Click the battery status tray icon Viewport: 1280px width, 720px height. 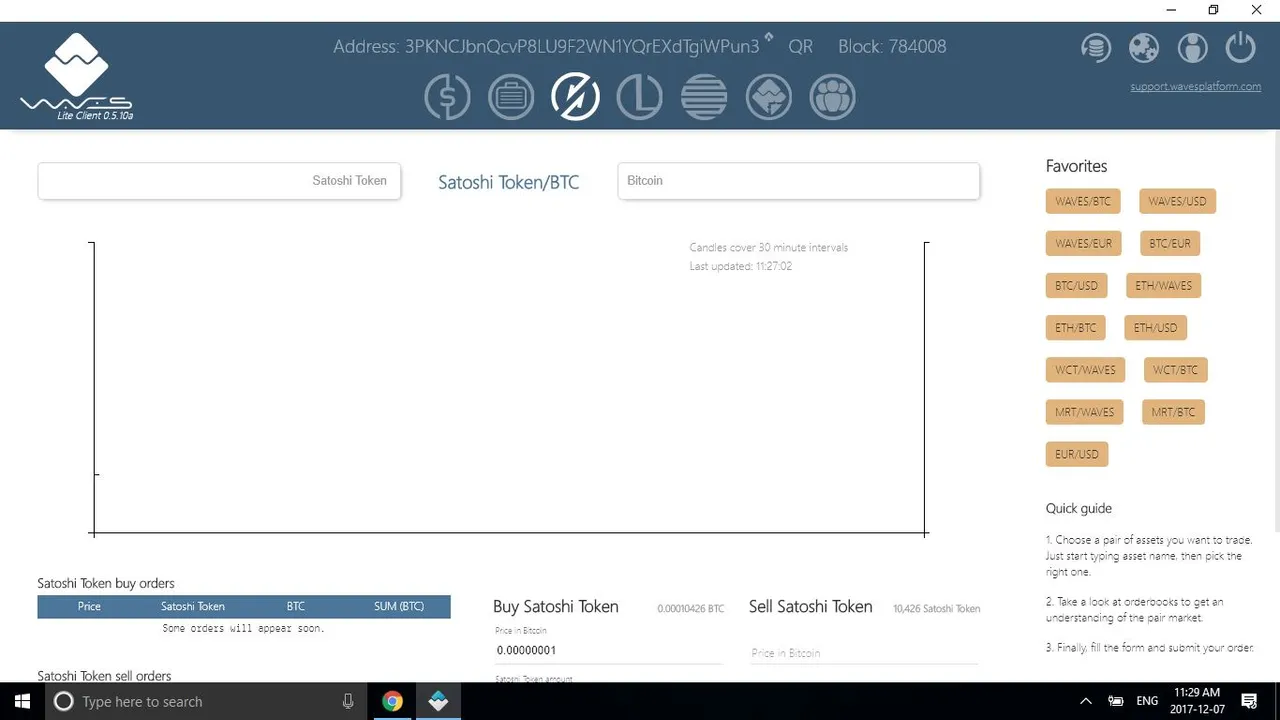tap(1116, 701)
